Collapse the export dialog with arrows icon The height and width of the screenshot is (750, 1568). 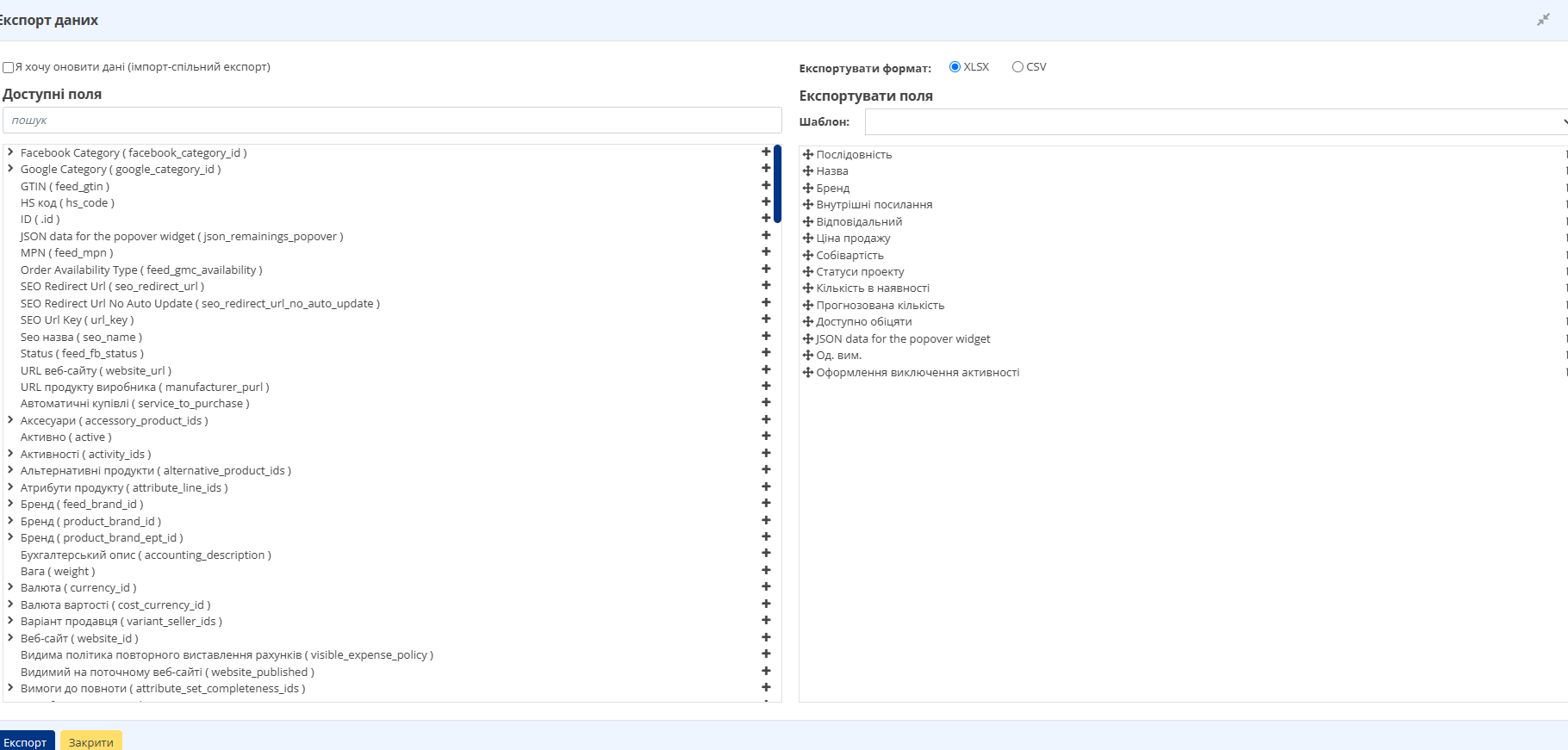(x=1543, y=20)
